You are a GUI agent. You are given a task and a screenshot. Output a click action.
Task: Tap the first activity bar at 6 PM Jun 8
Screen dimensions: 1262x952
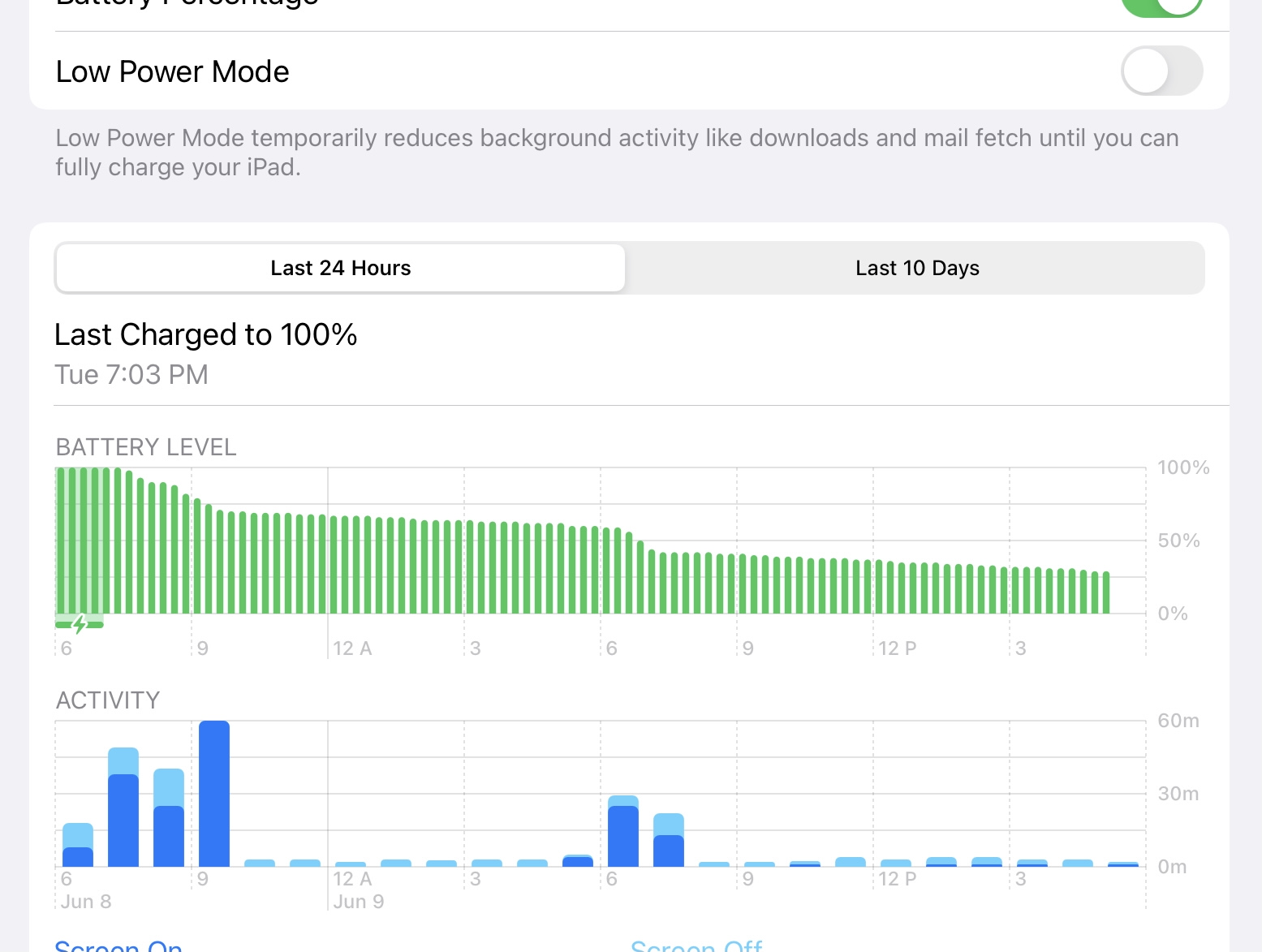pos(78,846)
